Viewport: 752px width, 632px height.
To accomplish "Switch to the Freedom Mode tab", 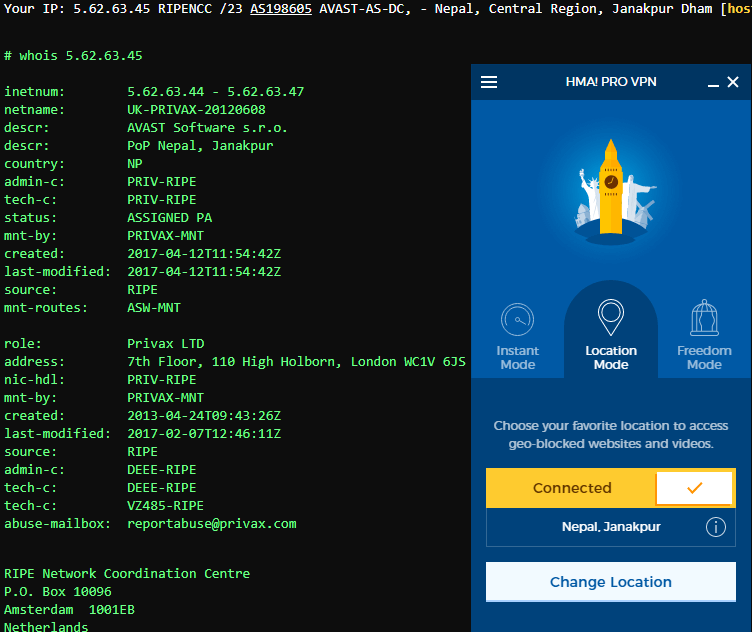I will click(x=704, y=337).
